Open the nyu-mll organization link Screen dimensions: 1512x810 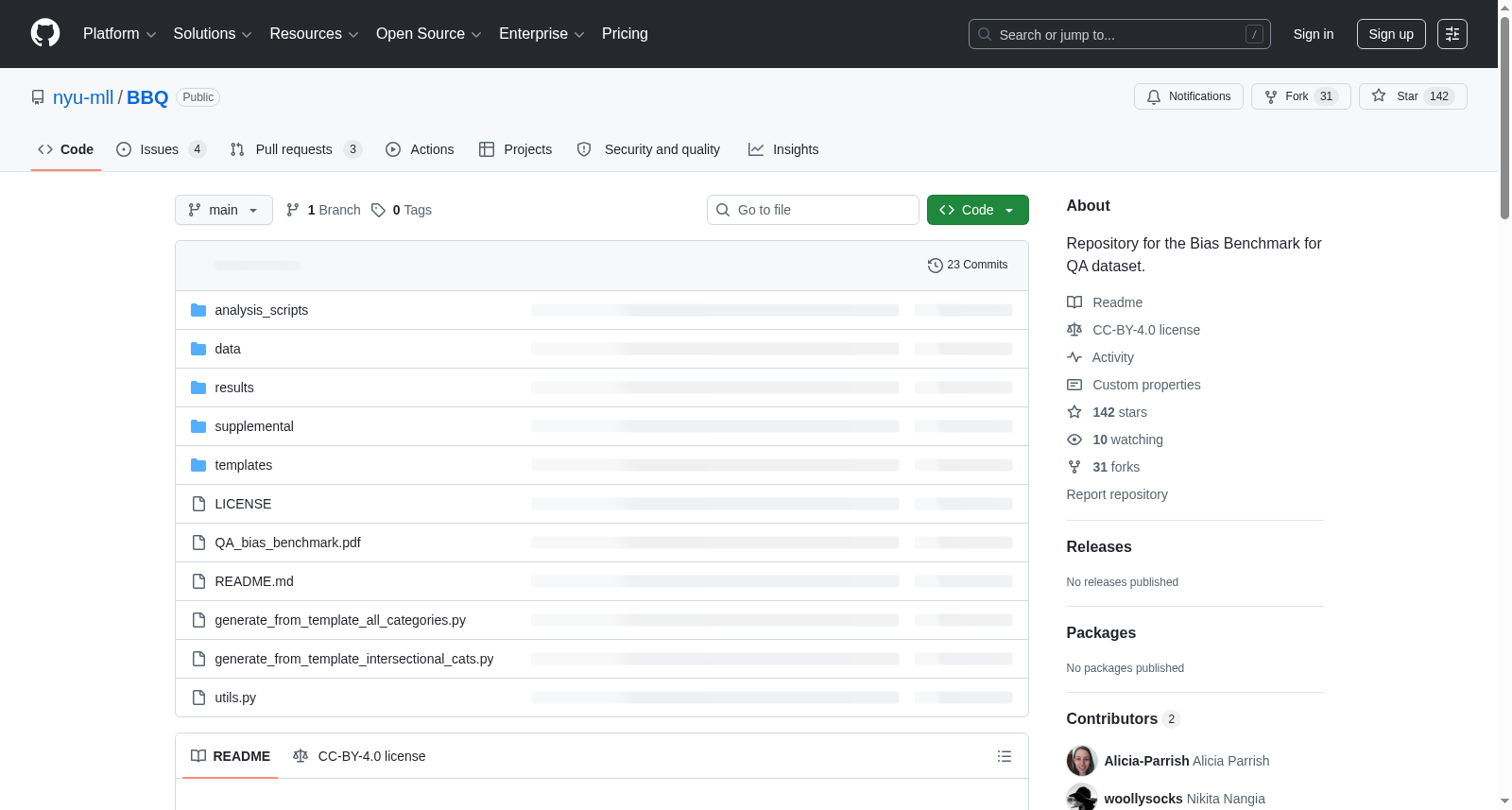[83, 97]
